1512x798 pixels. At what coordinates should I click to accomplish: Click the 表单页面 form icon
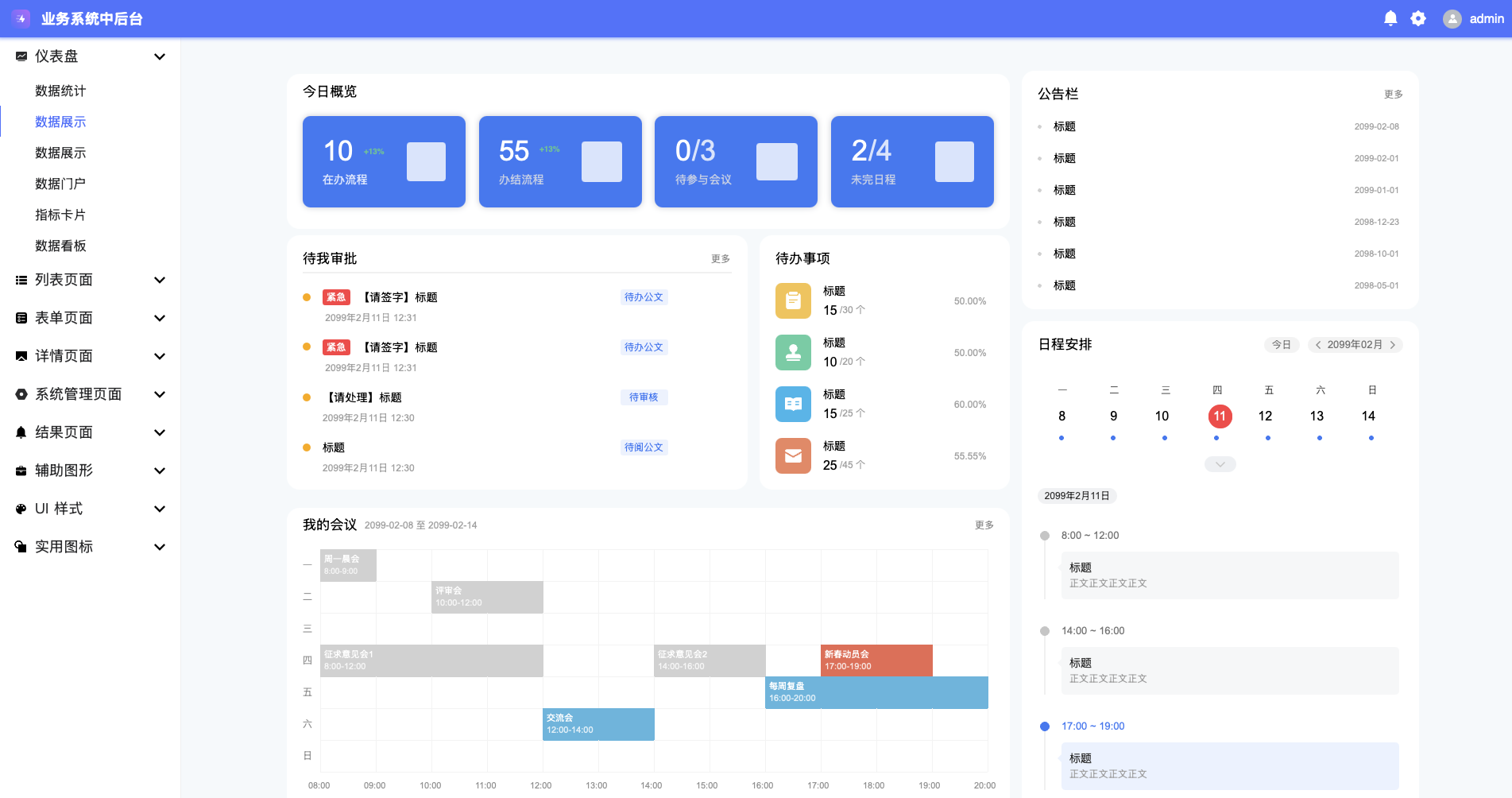[x=21, y=318]
